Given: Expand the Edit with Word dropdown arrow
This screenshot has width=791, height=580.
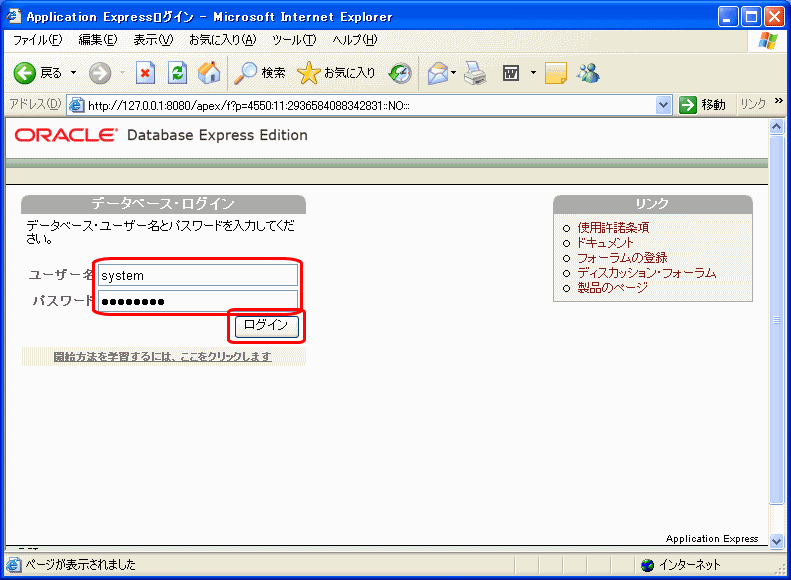Looking at the screenshot, I should tap(533, 73).
